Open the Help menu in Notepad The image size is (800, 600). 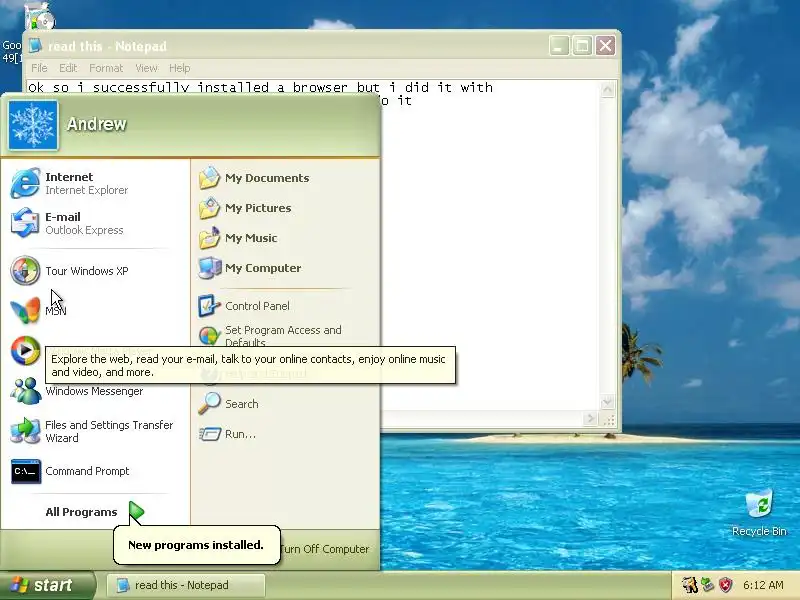tap(180, 68)
